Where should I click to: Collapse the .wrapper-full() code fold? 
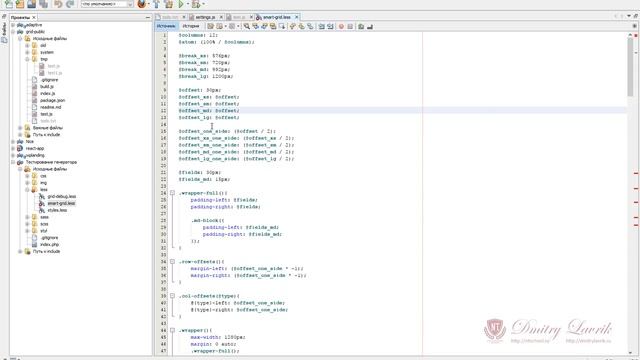pos(172,193)
